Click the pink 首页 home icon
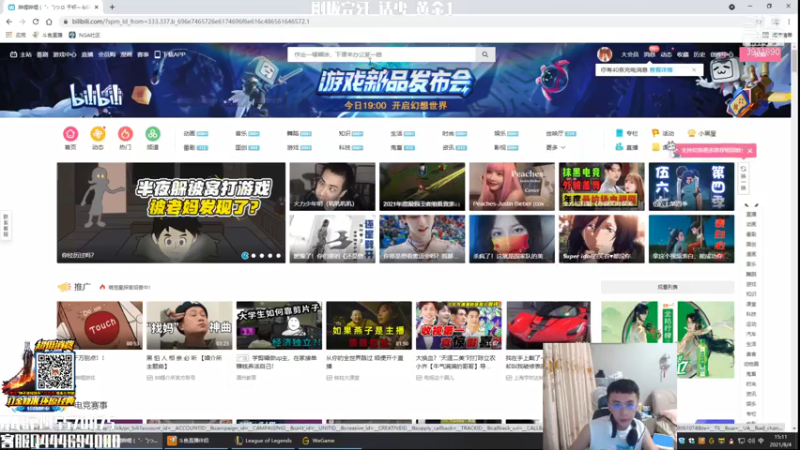This screenshot has height=450, width=800. tap(70, 134)
